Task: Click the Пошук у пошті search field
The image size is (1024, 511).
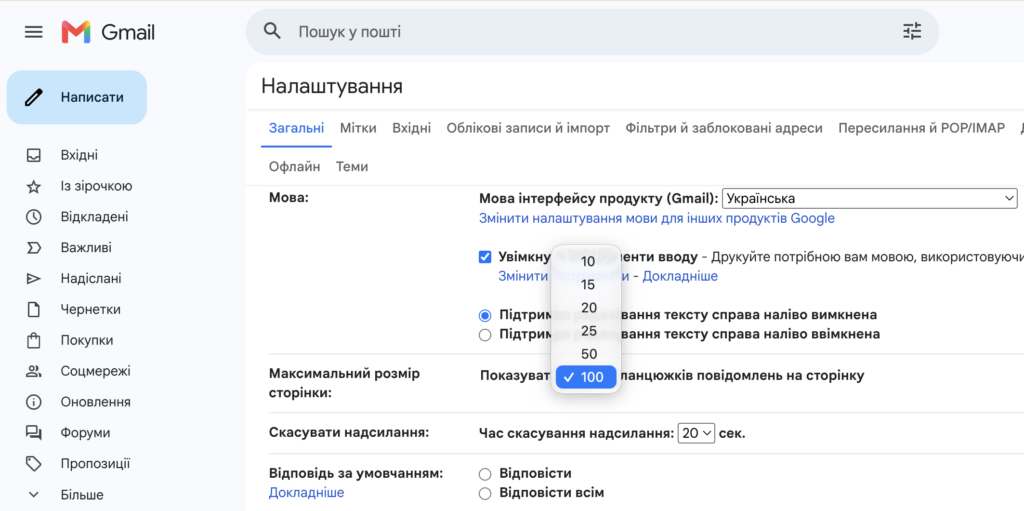Action: point(594,31)
